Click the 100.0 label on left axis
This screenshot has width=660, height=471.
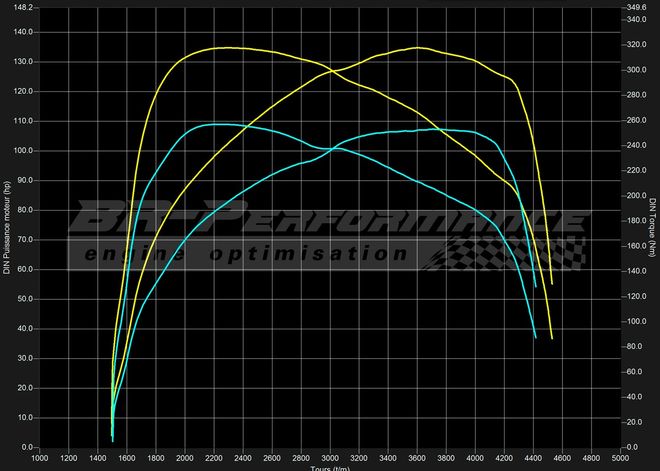(x=22, y=151)
